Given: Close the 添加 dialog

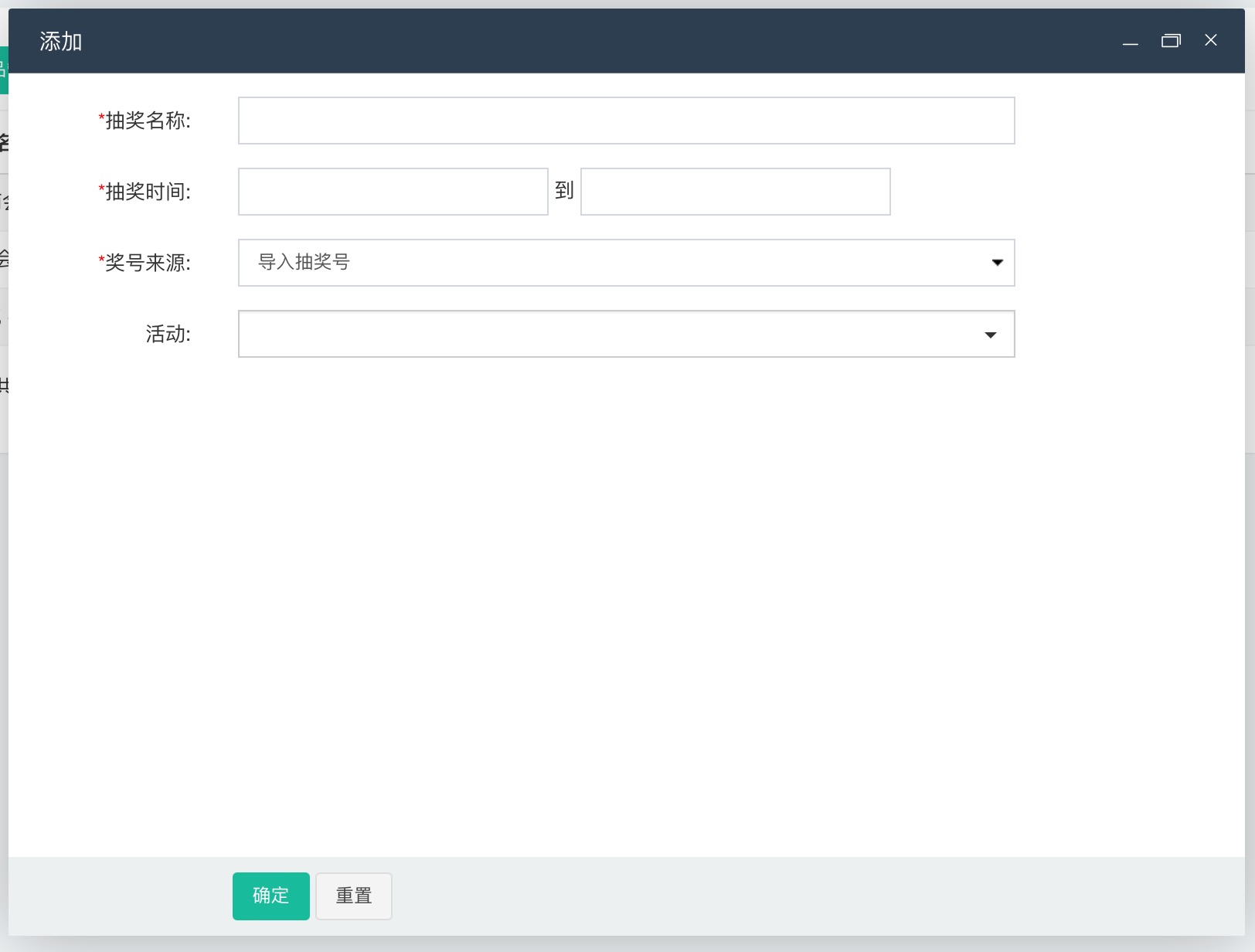Looking at the screenshot, I should (1211, 40).
